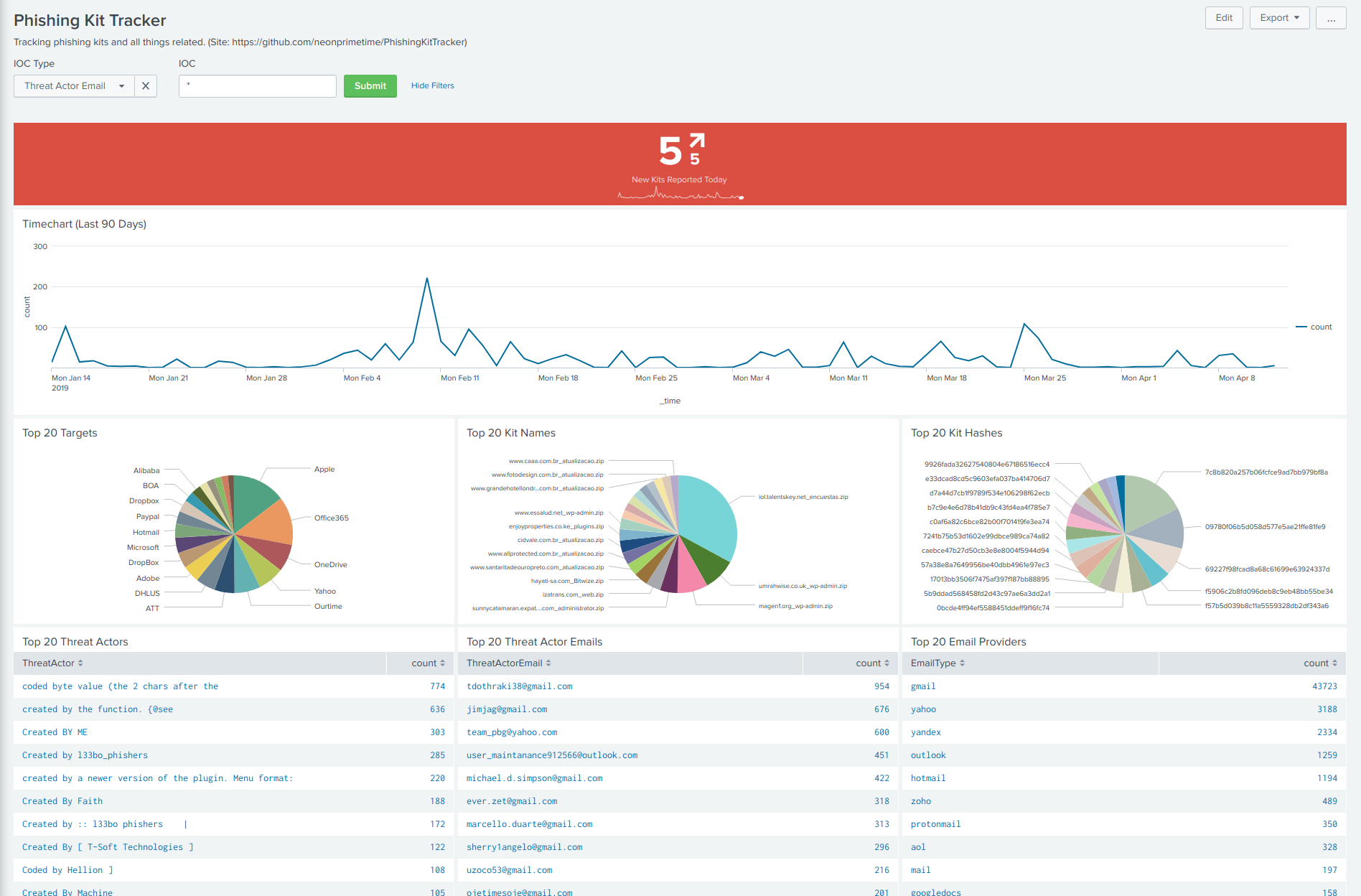Click the IOC text input field

[258, 86]
